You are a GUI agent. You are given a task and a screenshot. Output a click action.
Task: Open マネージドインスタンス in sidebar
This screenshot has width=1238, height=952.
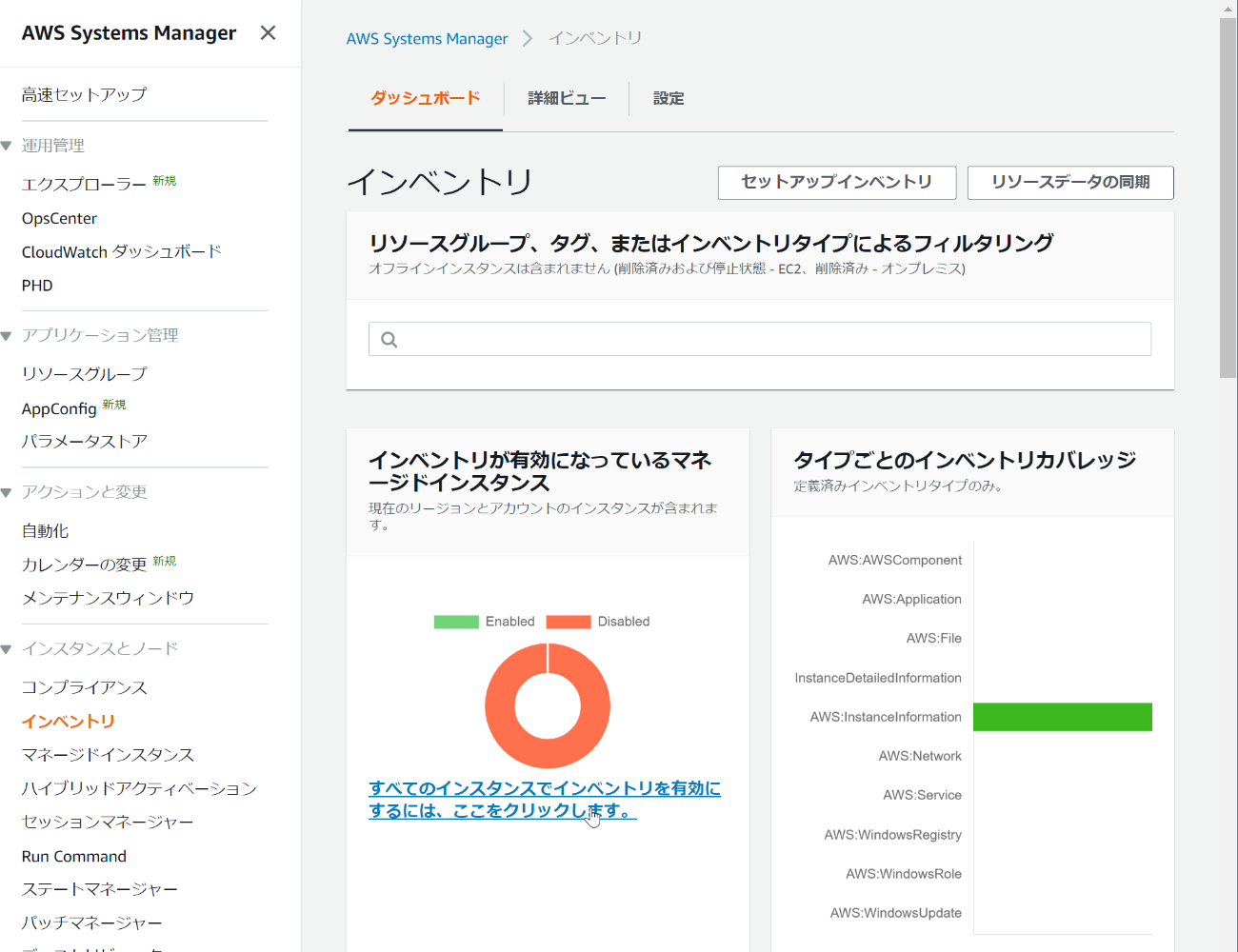tap(108, 755)
